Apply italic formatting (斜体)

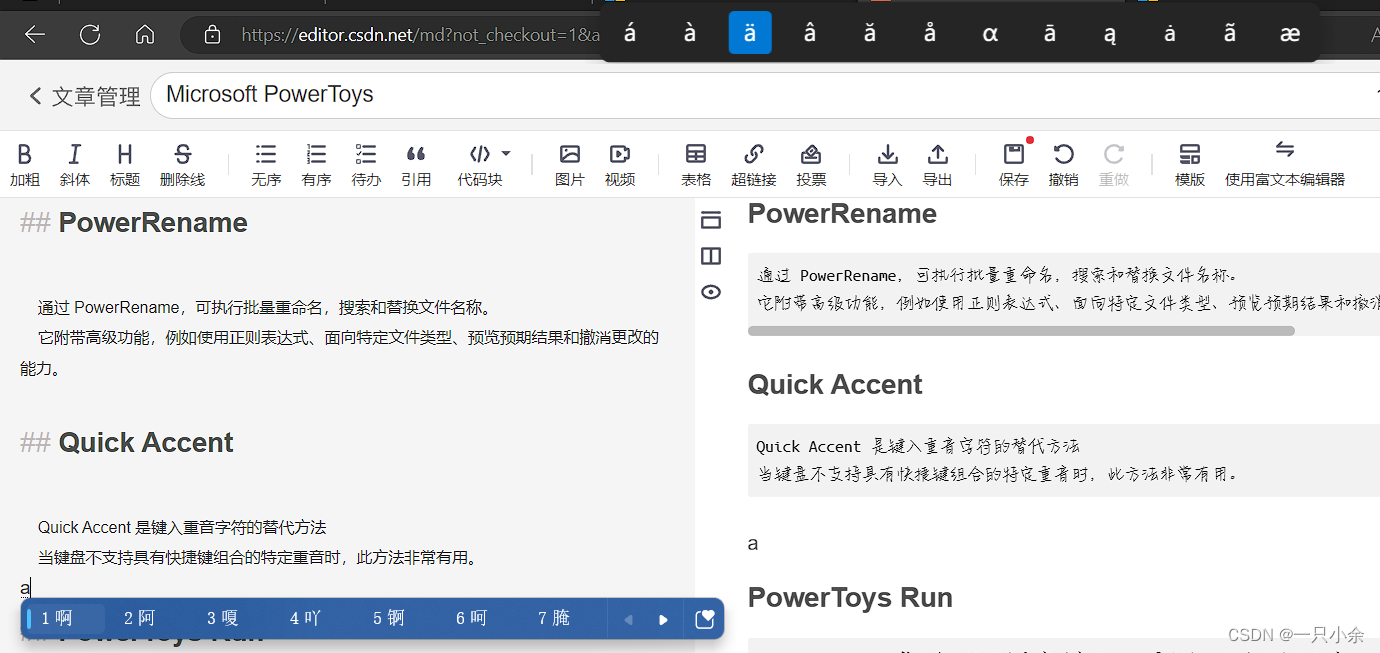[74, 165]
